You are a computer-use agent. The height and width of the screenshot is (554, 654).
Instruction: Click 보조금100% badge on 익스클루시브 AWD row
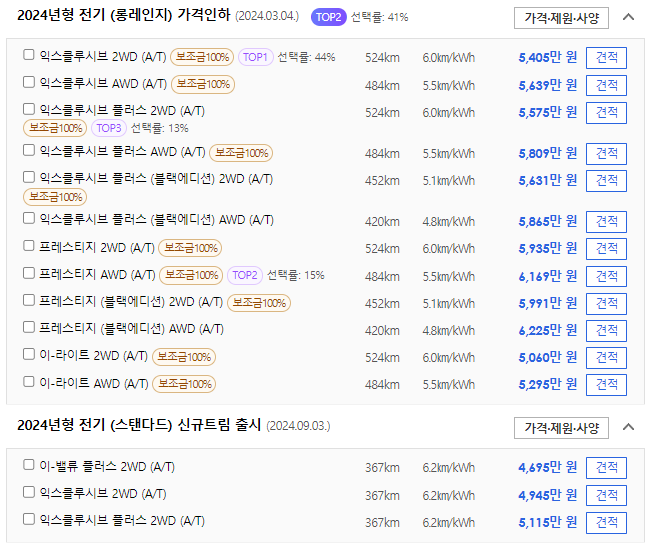coord(203,84)
